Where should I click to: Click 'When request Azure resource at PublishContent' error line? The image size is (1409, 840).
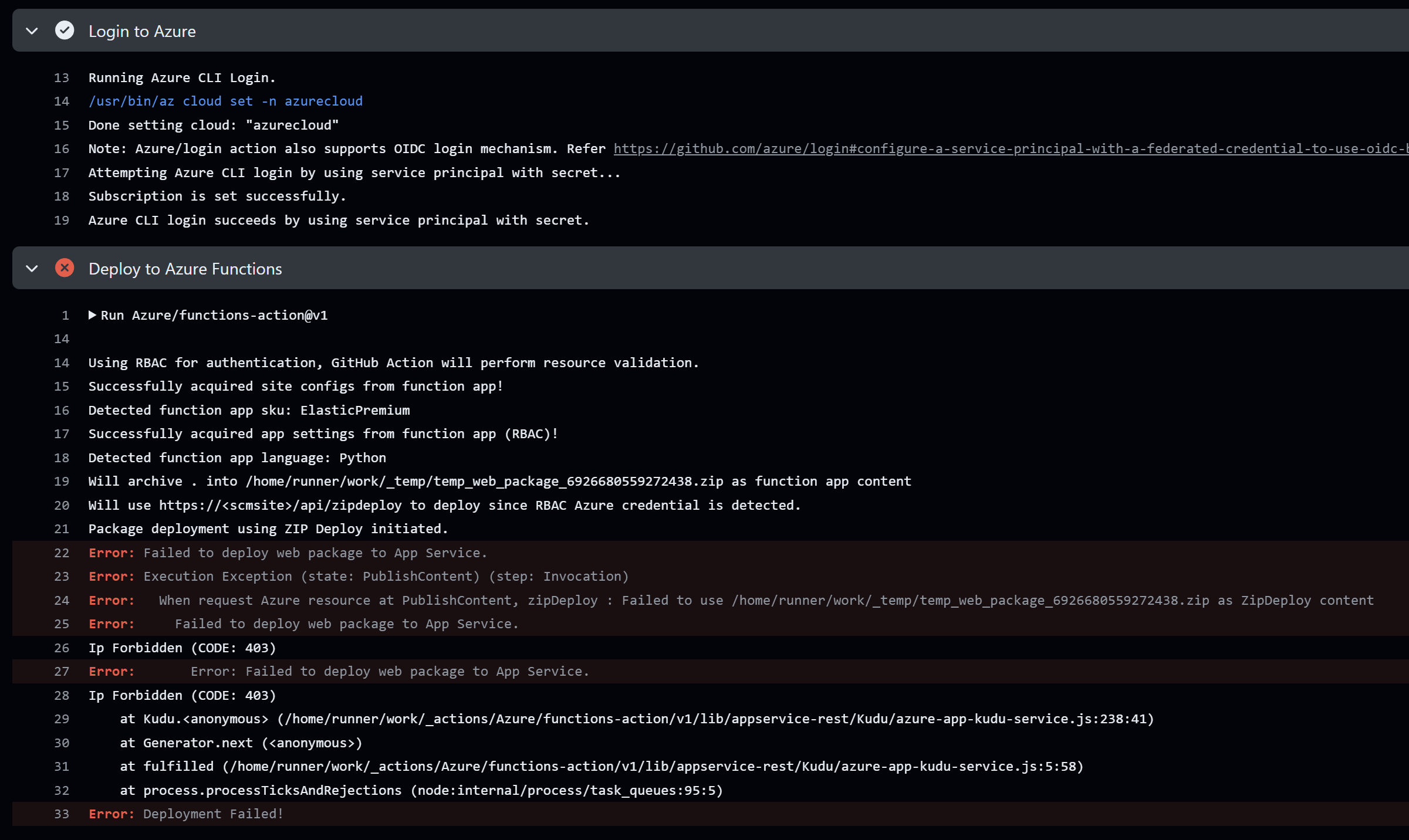tap(731, 601)
